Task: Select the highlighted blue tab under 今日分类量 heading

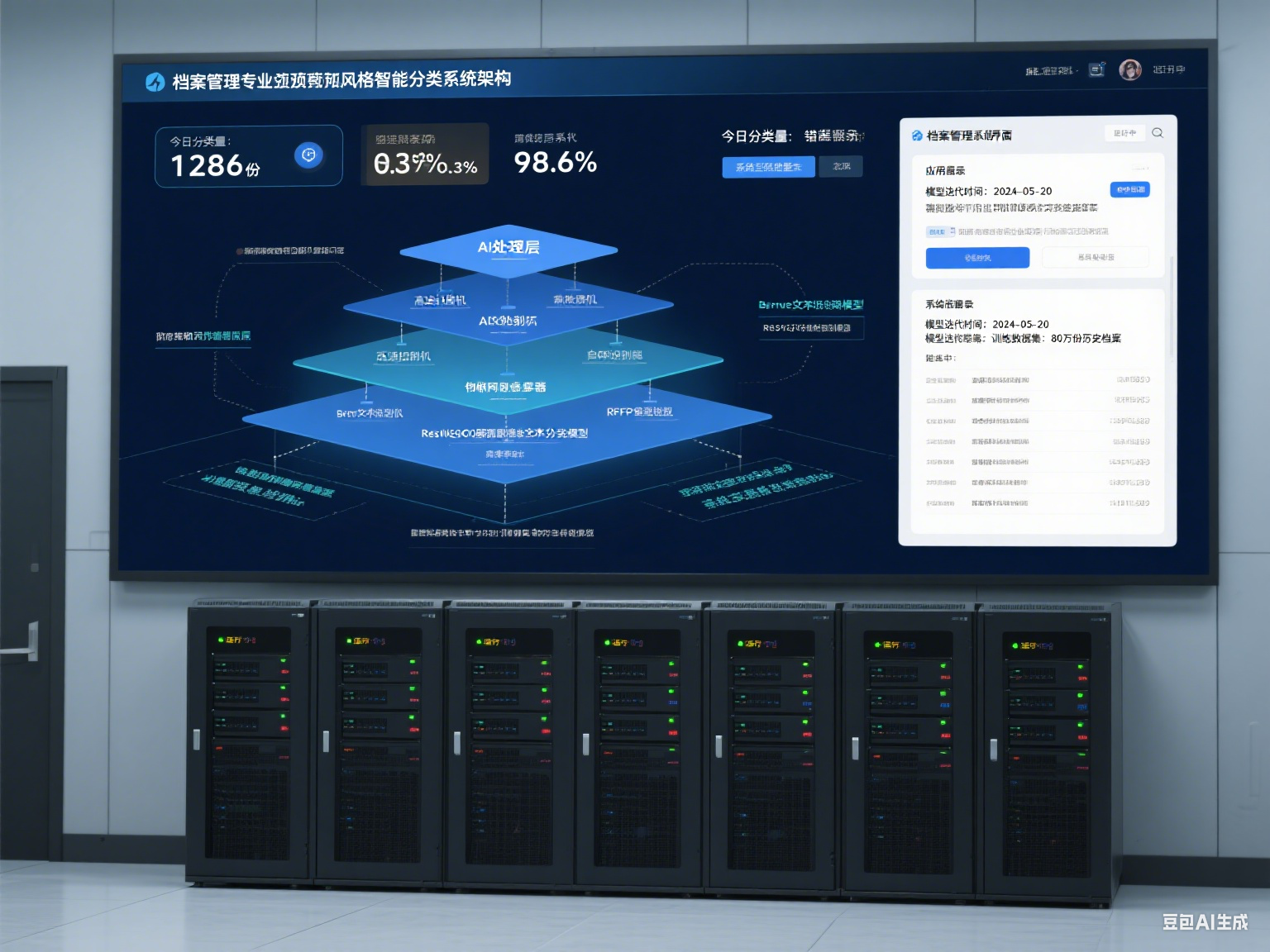Action: click(x=768, y=167)
